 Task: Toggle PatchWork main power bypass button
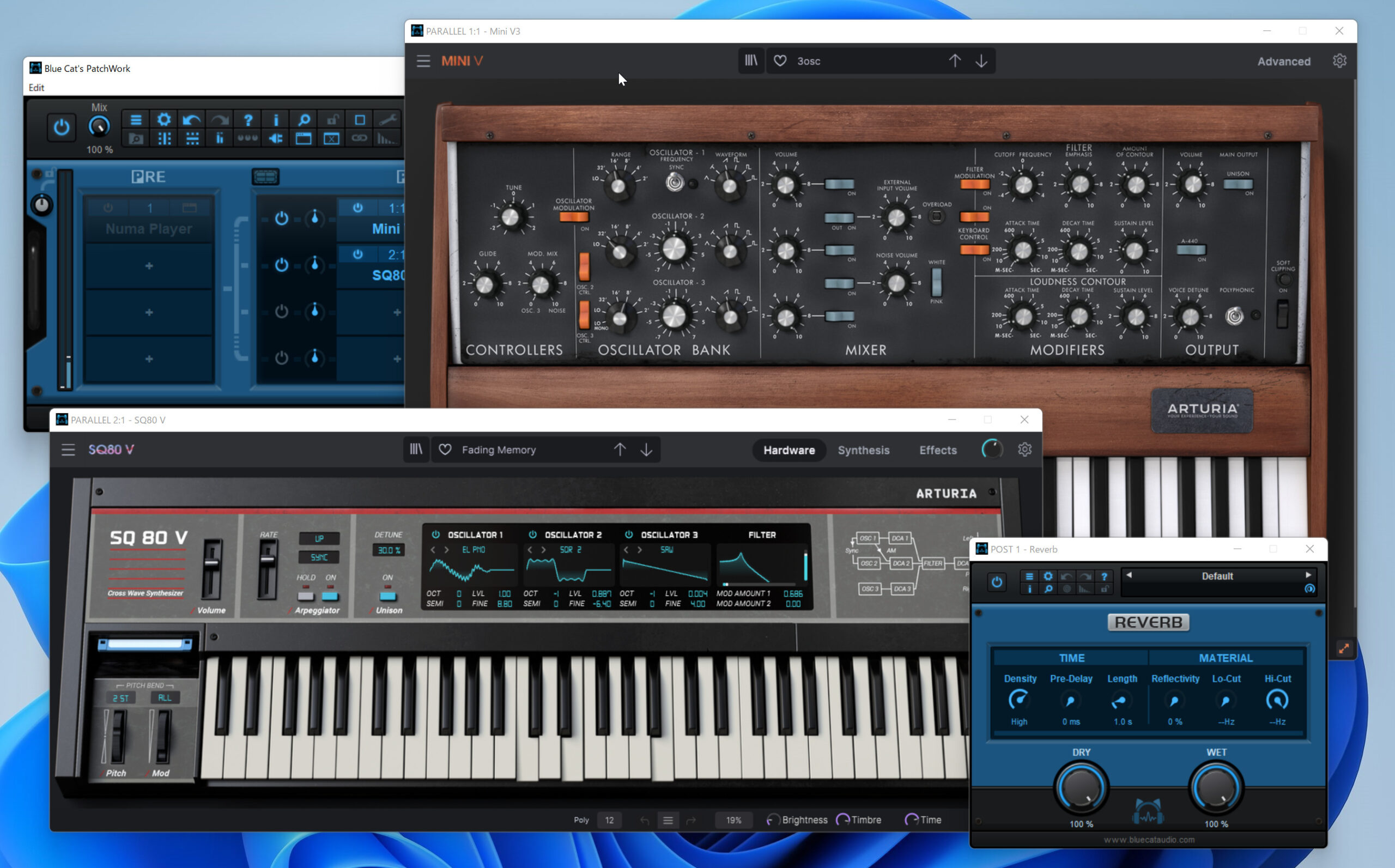coord(62,127)
